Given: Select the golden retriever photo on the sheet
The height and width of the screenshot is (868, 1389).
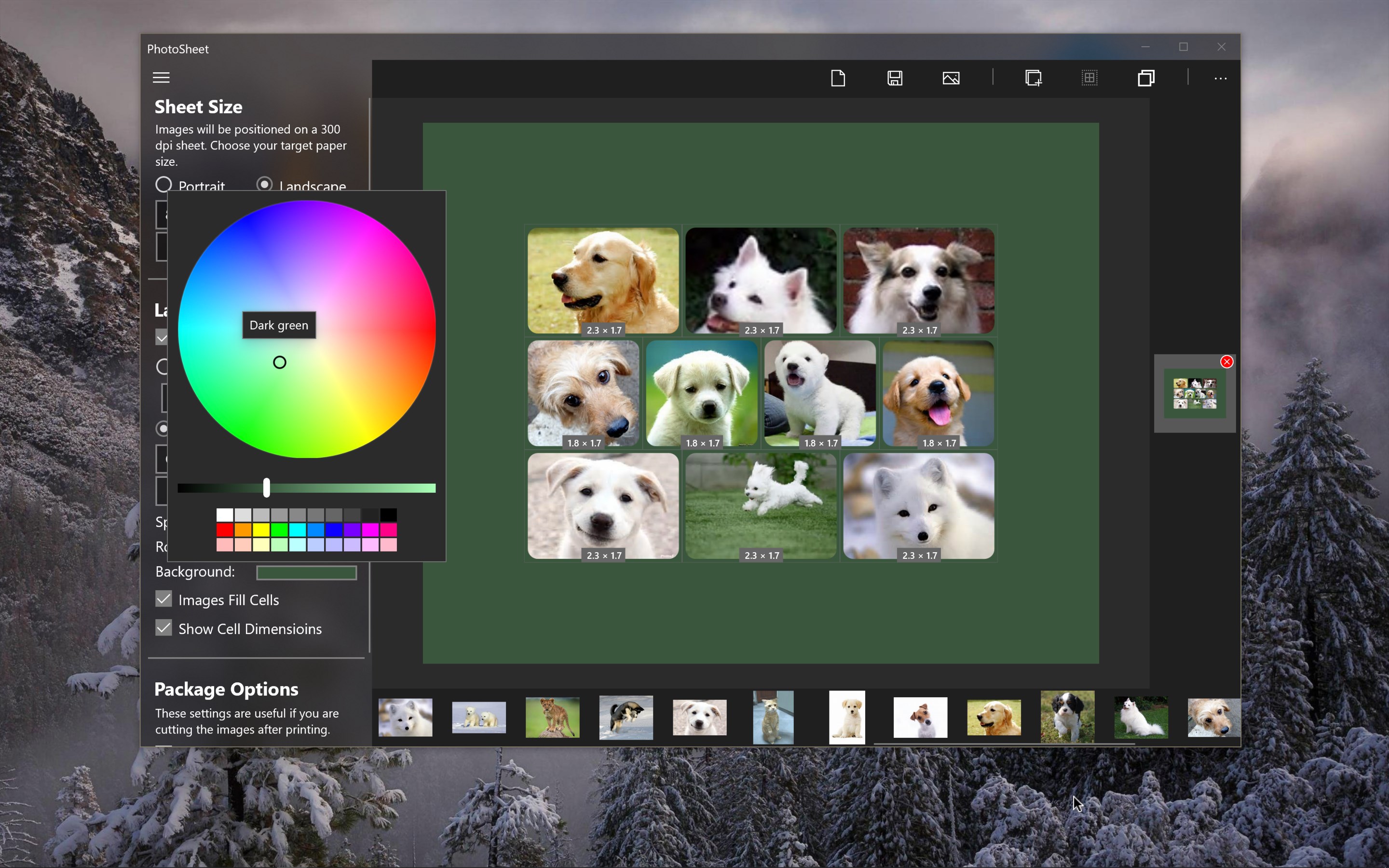Looking at the screenshot, I should (x=603, y=280).
